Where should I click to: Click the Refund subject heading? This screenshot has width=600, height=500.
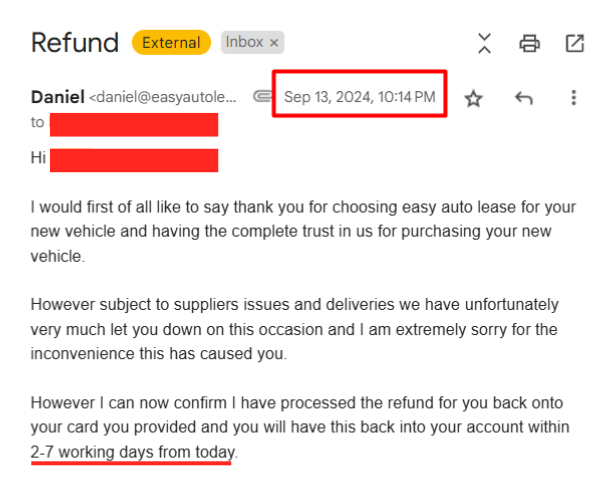tap(75, 42)
